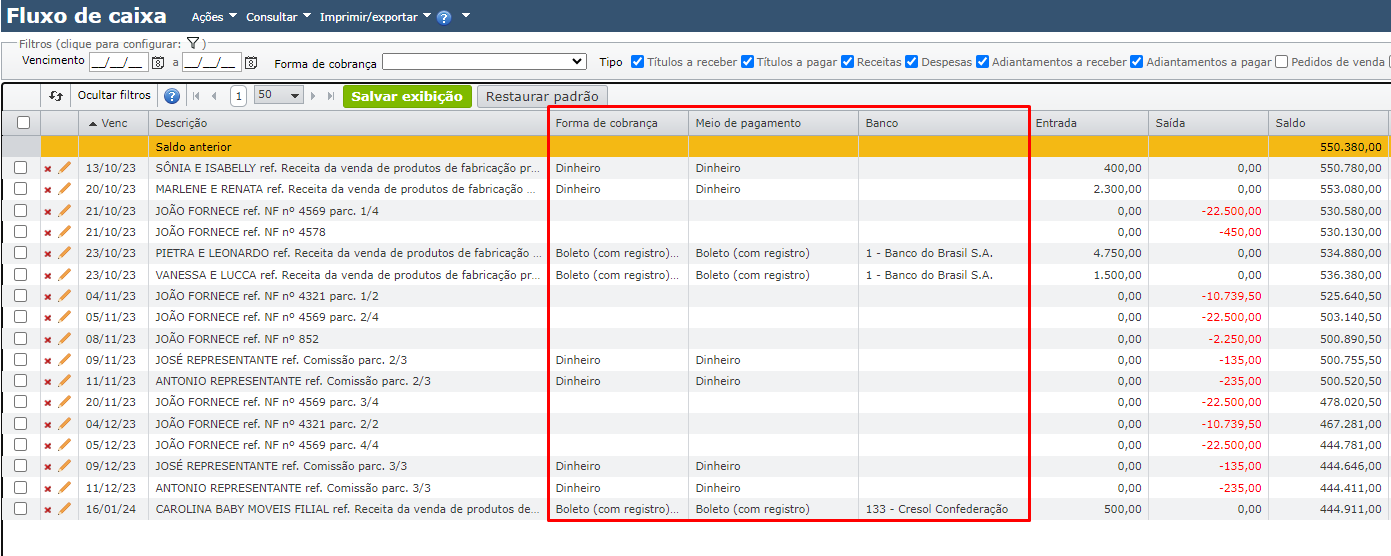Expand the arrow next to the header help icon
Image resolution: width=1391 pixels, height=556 pixels.
tap(466, 17)
